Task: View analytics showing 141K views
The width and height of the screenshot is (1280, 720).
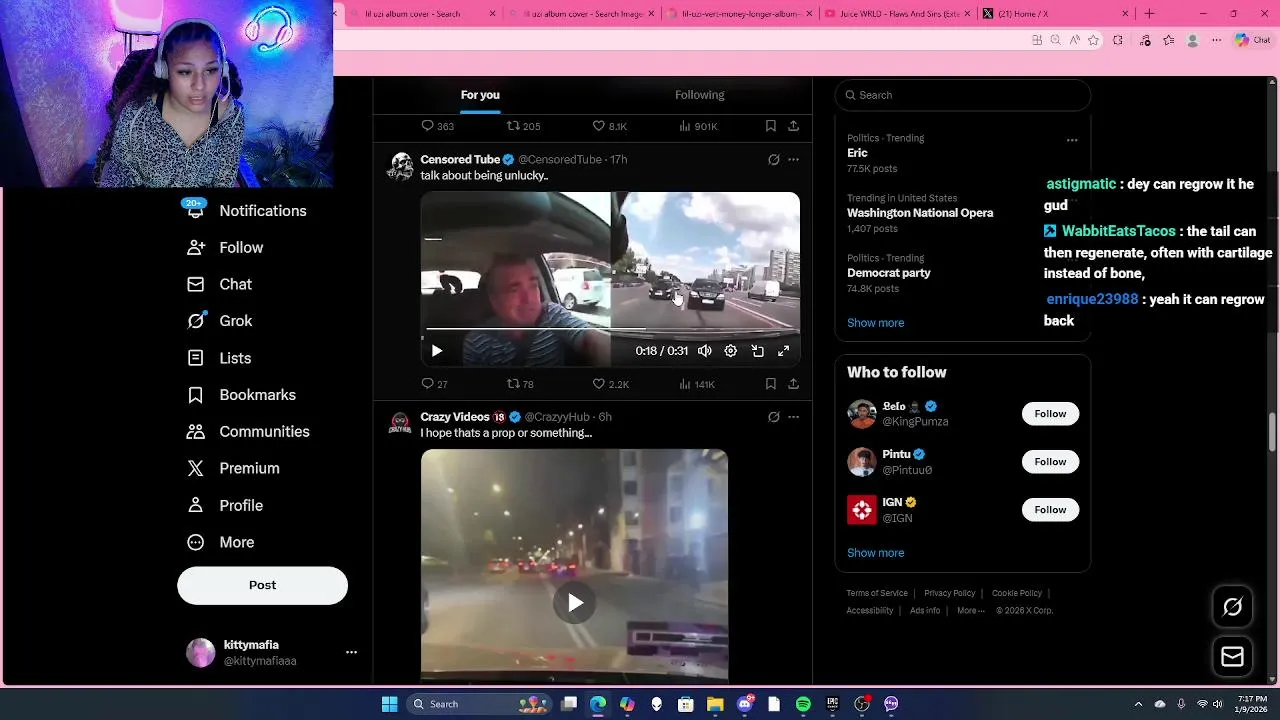Action: 697,384
